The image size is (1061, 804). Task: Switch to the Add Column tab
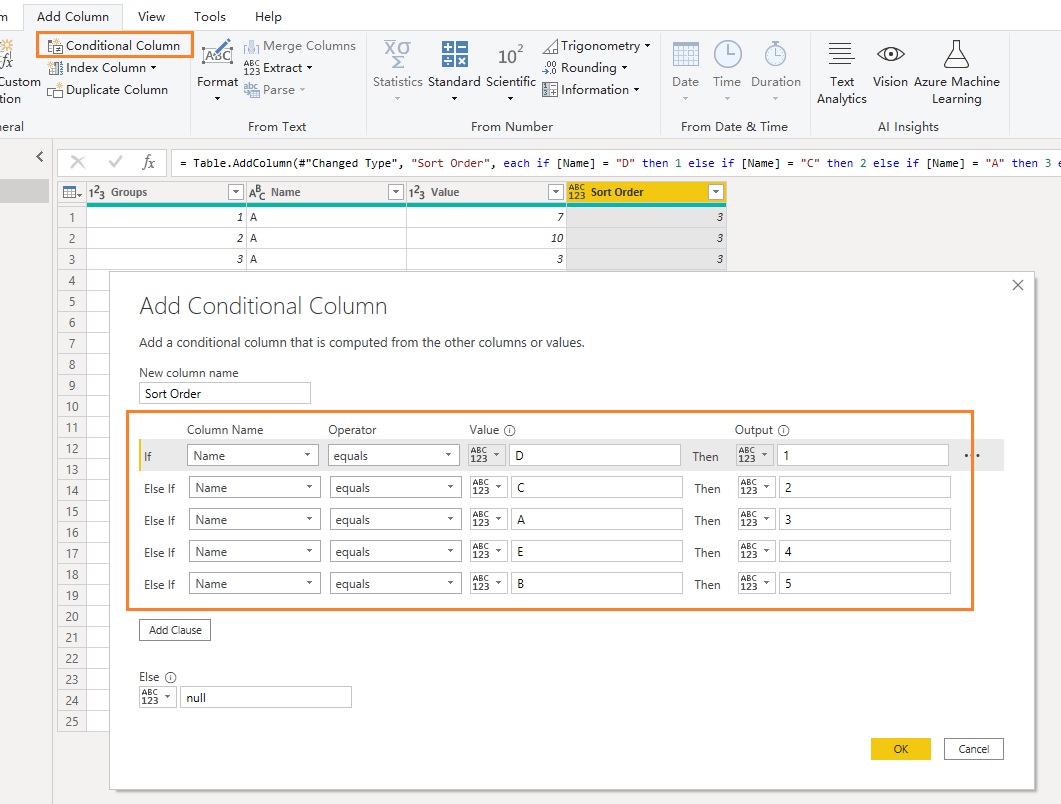click(72, 16)
